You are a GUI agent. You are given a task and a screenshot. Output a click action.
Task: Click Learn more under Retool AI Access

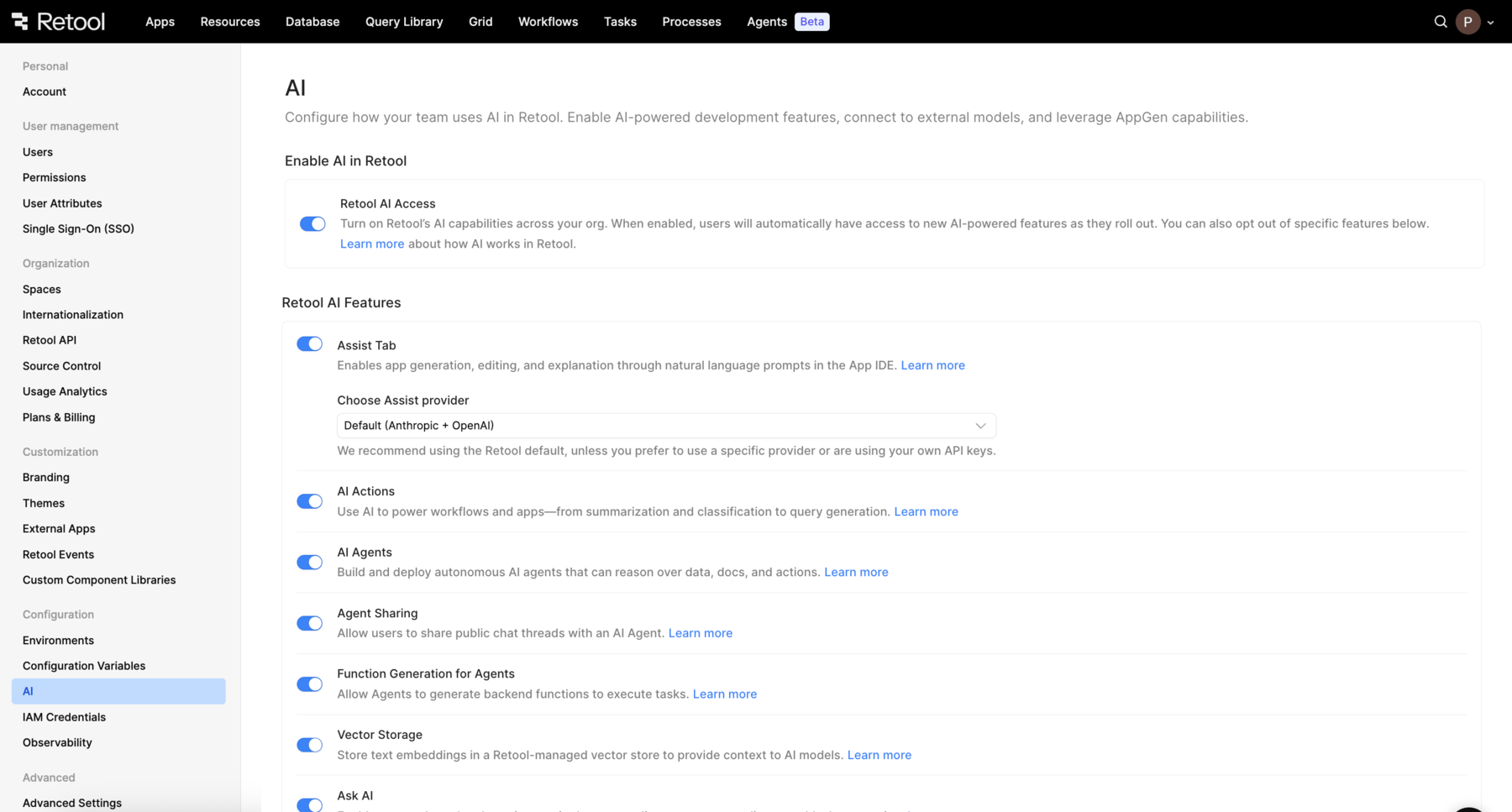[371, 244]
